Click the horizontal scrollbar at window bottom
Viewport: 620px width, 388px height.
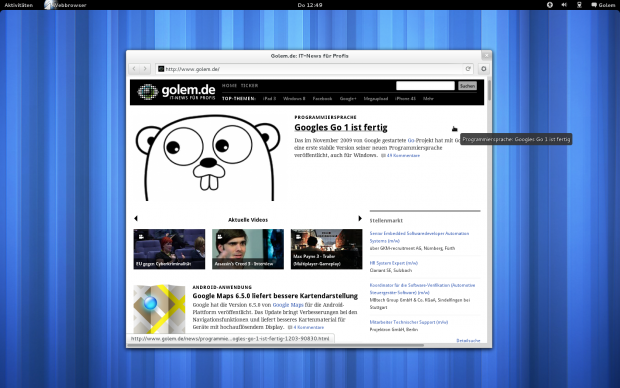point(276,345)
